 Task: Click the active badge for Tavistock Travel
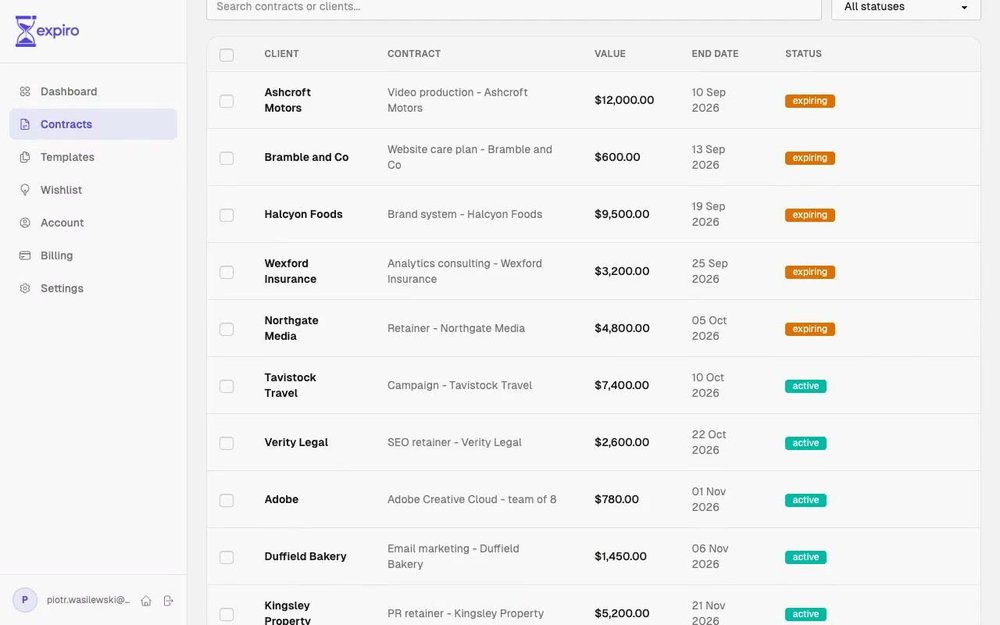coord(805,386)
